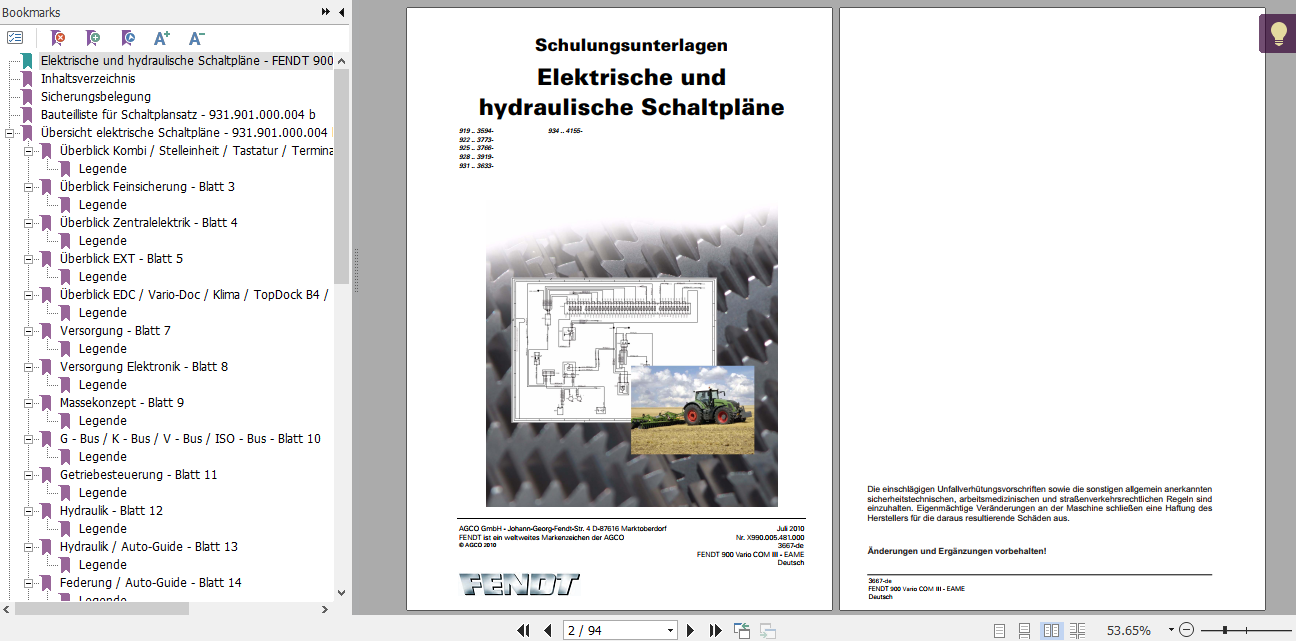This screenshot has width=1296, height=641.
Task: Open Inhaltsverzeichnis bookmark
Action: [88, 79]
